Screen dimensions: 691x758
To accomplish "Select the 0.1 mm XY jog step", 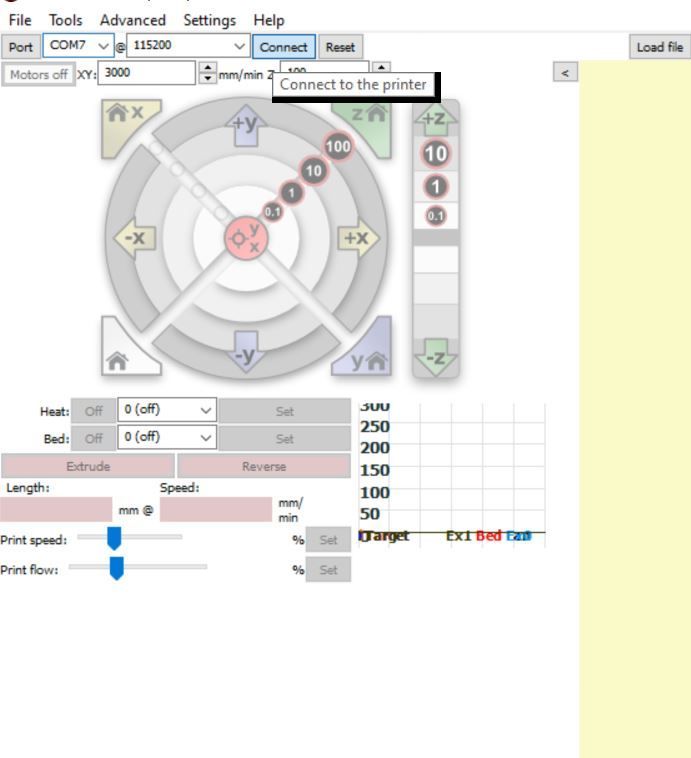I will click(272, 211).
